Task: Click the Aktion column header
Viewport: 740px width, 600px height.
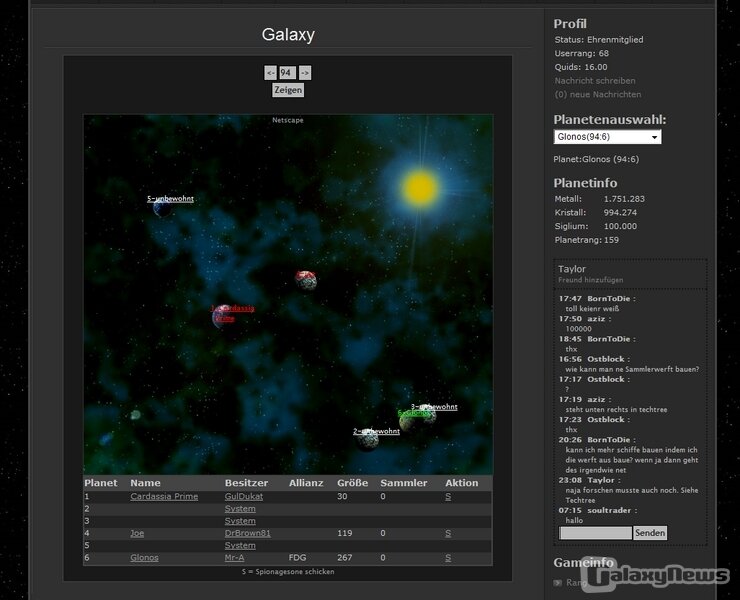Action: tap(462, 483)
